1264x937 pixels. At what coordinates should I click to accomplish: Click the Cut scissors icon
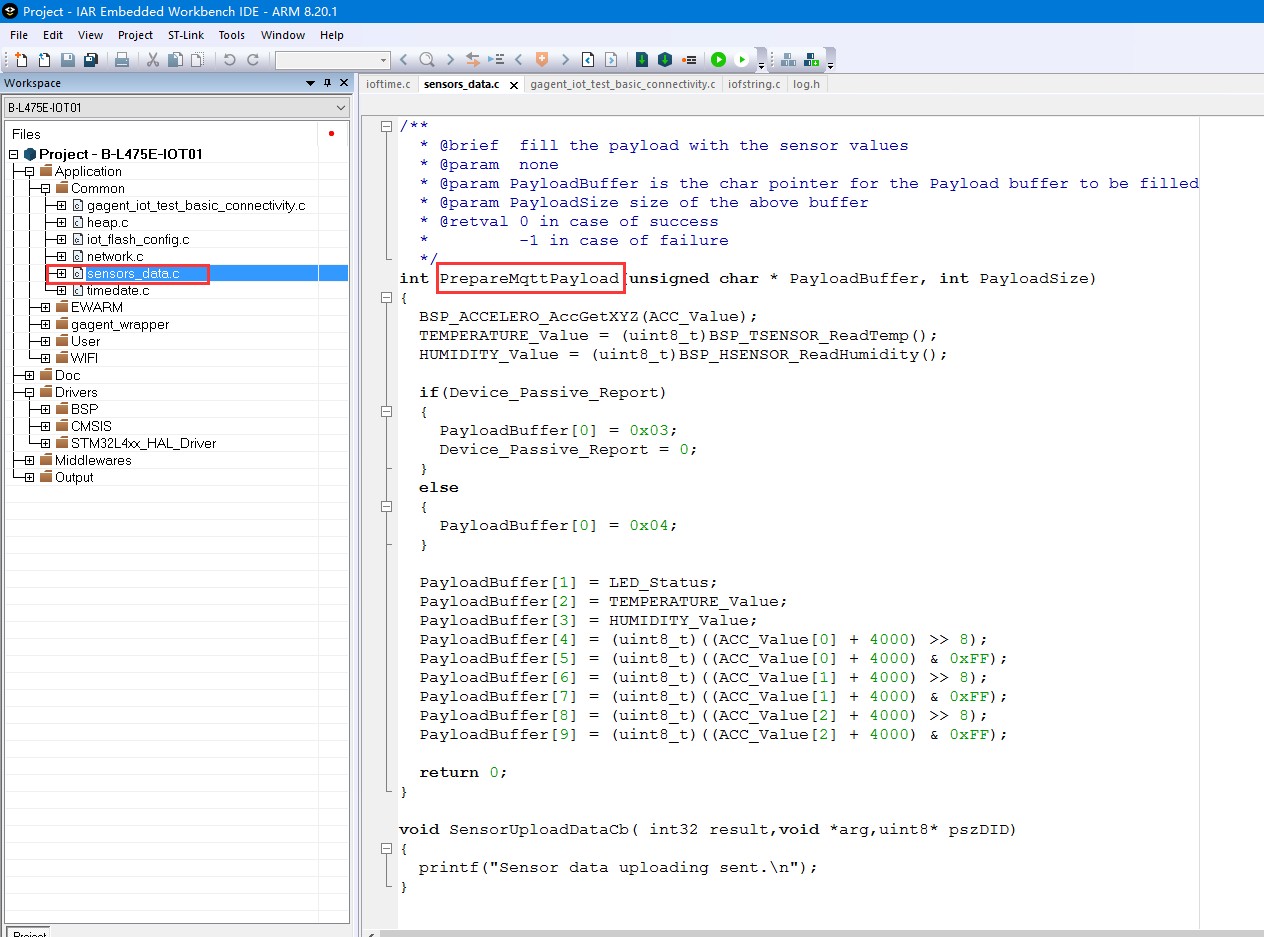153,60
